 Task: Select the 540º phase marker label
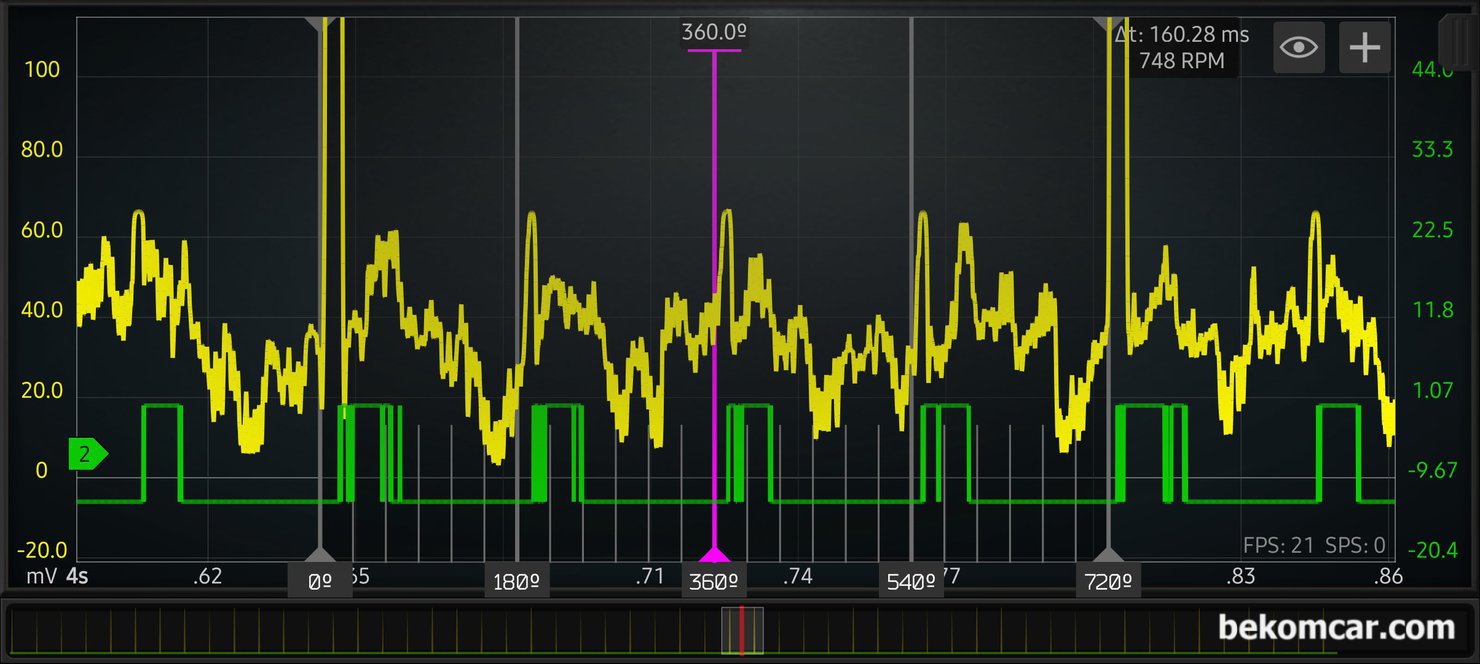tap(911, 581)
